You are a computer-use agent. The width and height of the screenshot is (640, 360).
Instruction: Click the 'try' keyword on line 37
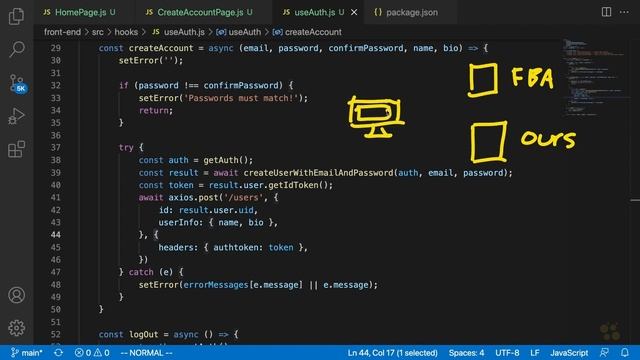pyautogui.click(x=126, y=147)
